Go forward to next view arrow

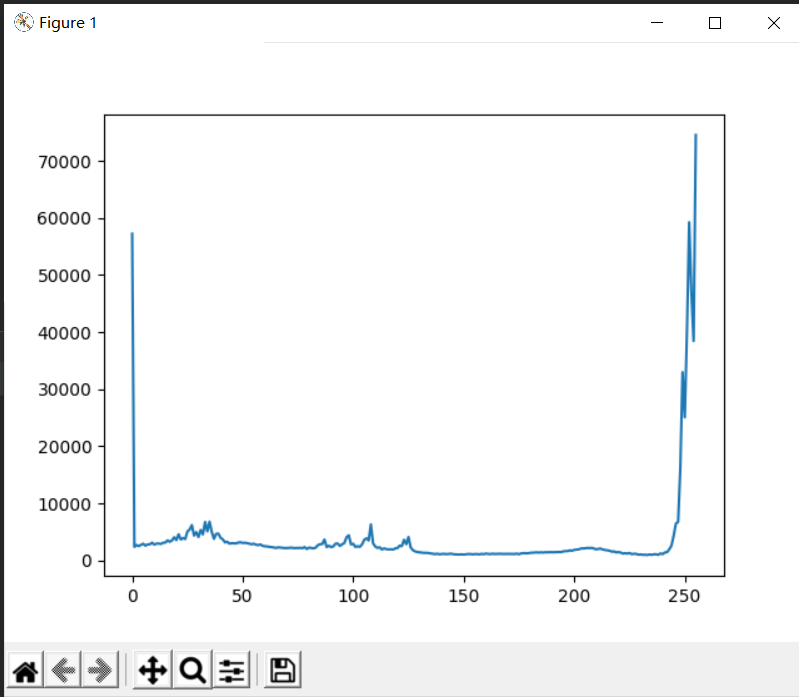[x=100, y=670]
